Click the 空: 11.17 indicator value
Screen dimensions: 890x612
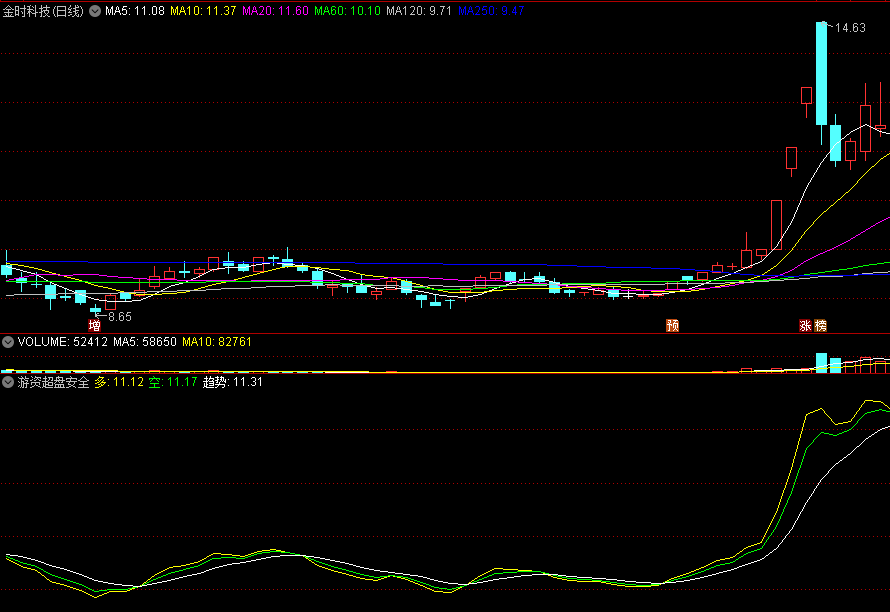[173, 382]
